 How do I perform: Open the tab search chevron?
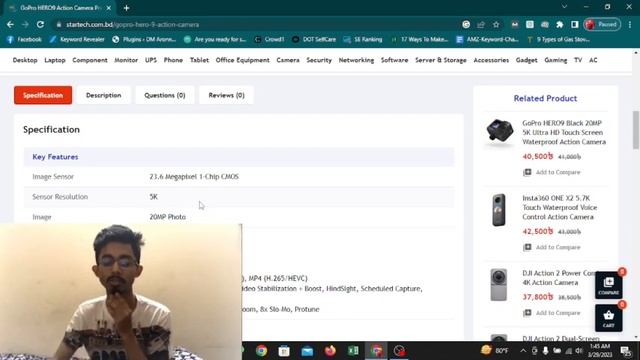coord(564,7)
